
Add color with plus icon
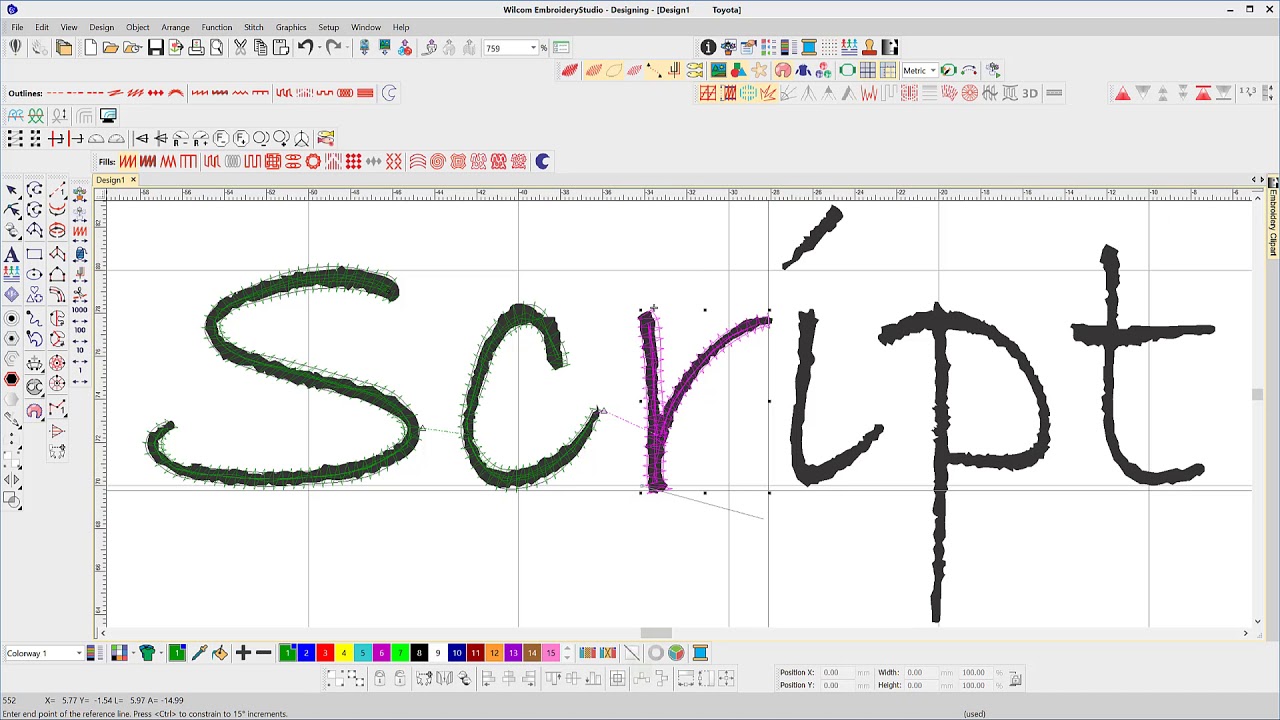click(x=243, y=653)
